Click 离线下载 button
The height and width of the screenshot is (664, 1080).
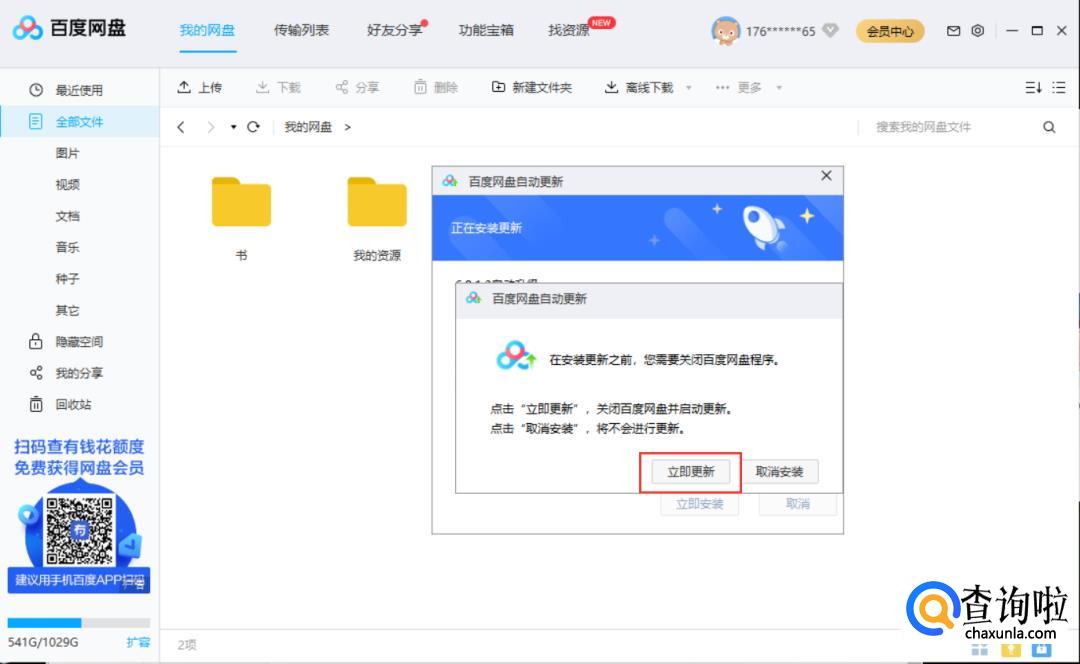[639, 87]
